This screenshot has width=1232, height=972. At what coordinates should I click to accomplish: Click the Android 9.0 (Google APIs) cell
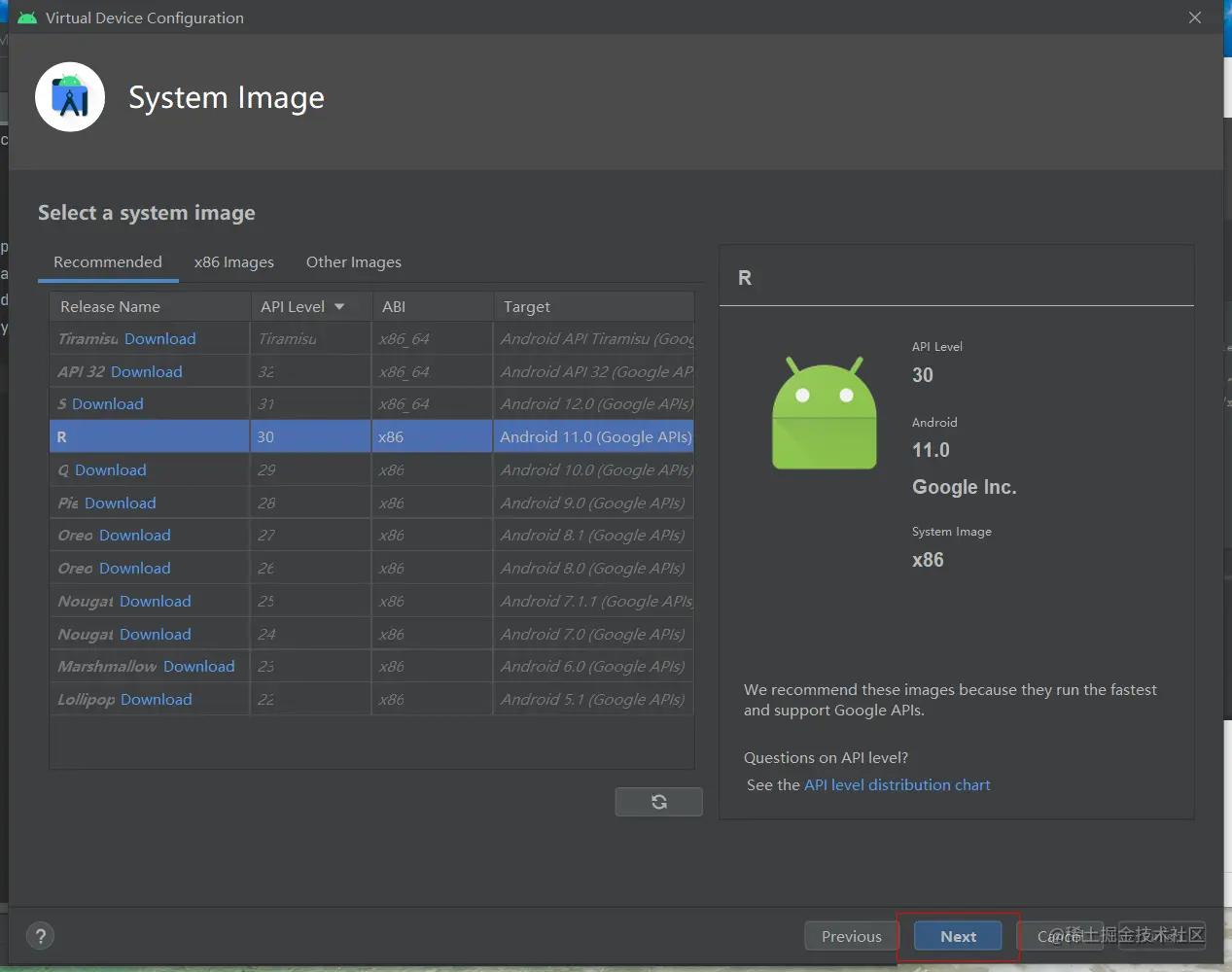point(594,503)
